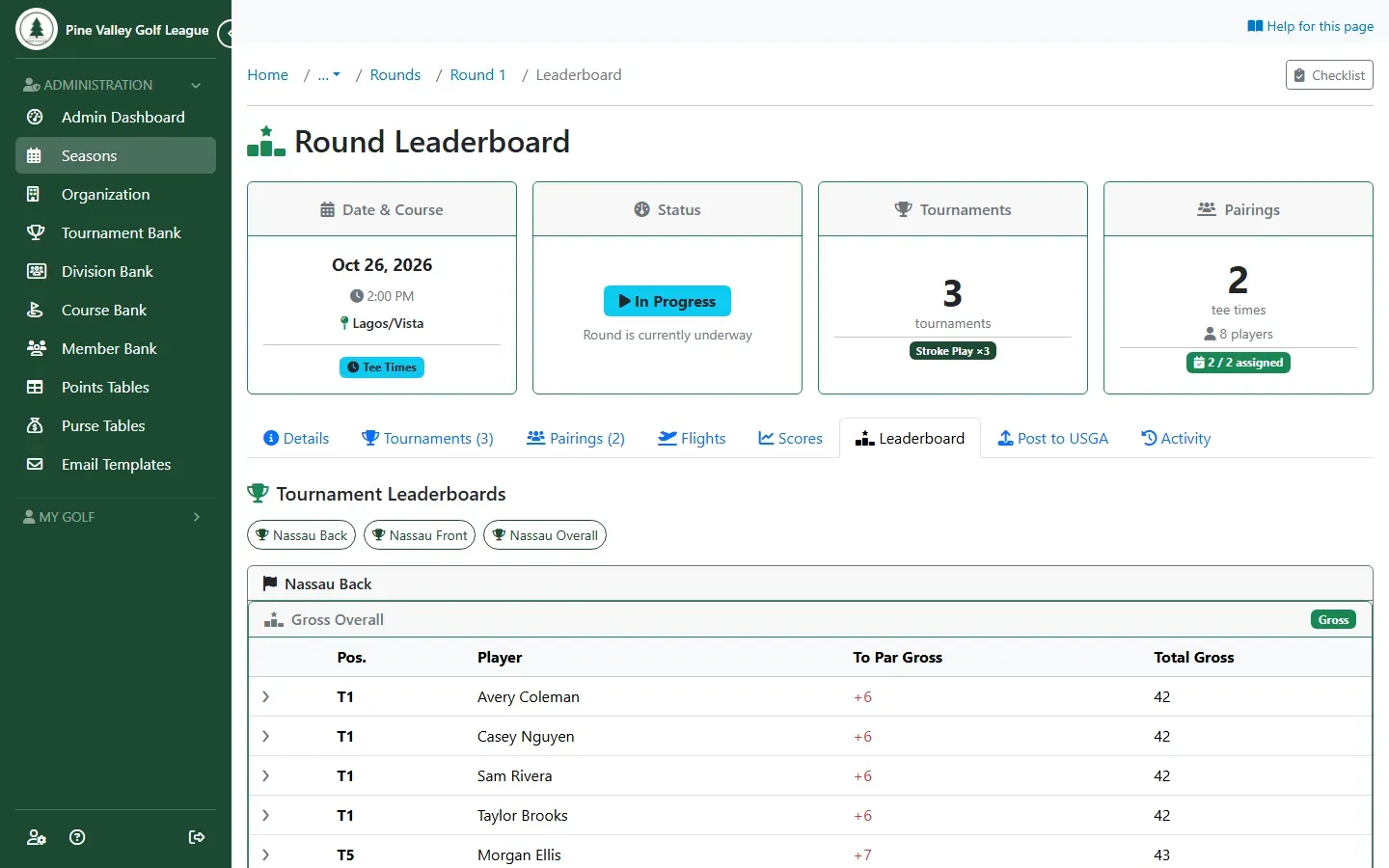Expand Taylor Brooks' row details
This screenshot has width=1389, height=868.
pos(266,815)
